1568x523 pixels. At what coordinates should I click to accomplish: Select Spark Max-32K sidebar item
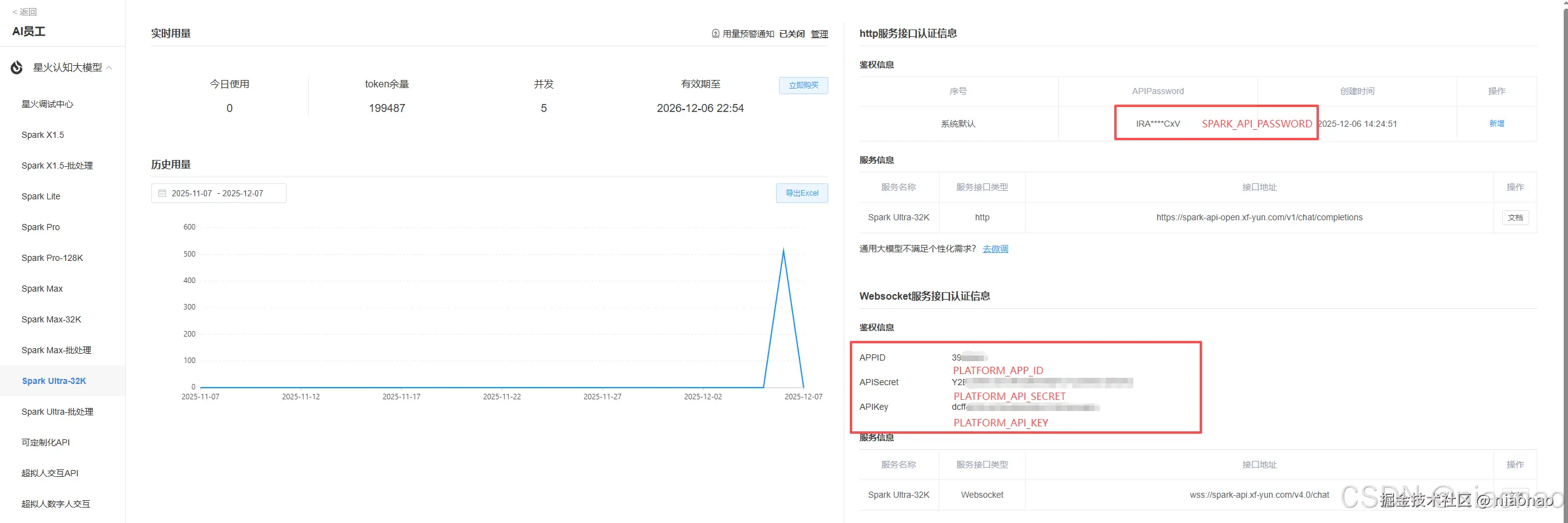51,319
